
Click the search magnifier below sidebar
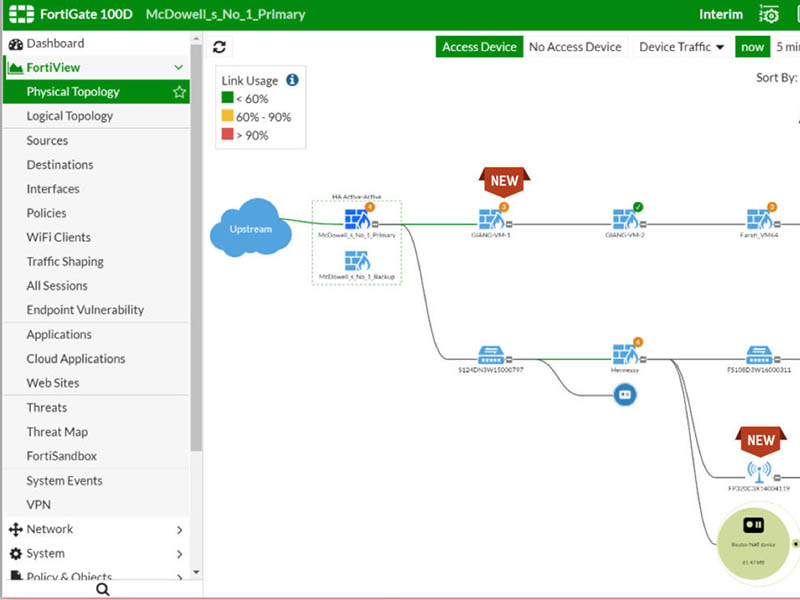[x=103, y=590]
